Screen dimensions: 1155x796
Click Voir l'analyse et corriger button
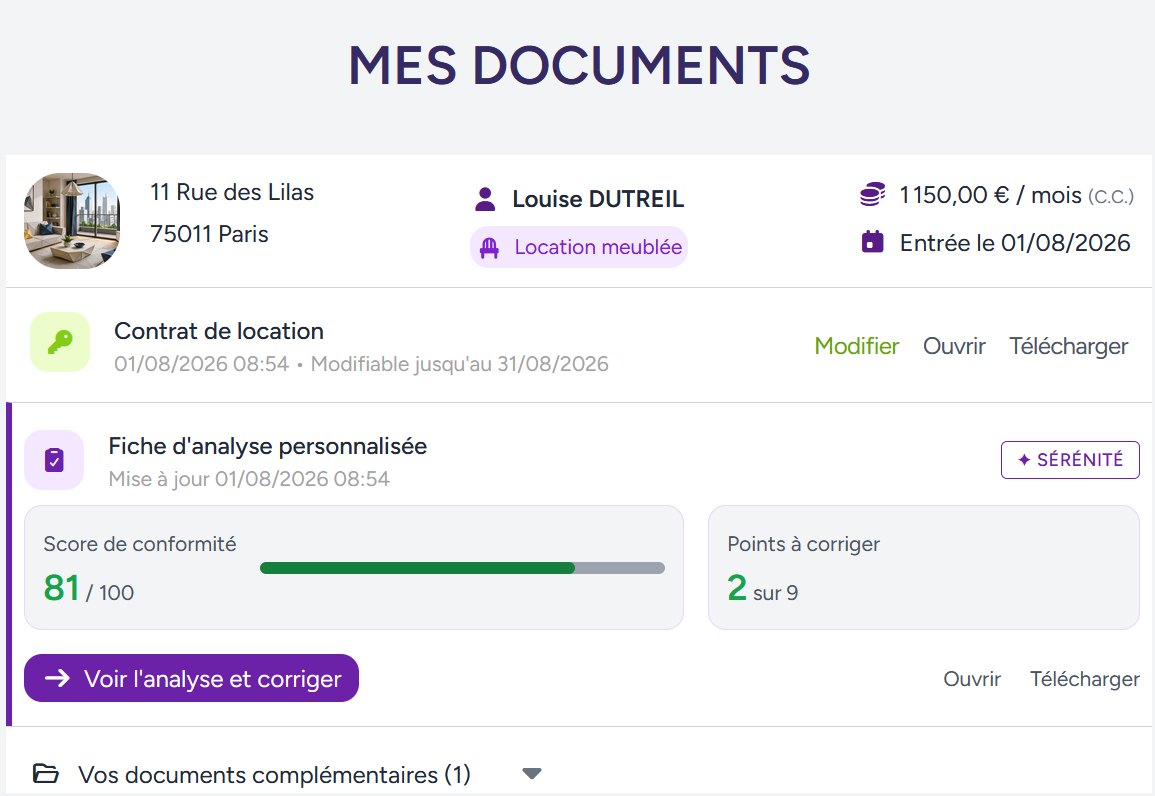pyautogui.click(x=192, y=678)
